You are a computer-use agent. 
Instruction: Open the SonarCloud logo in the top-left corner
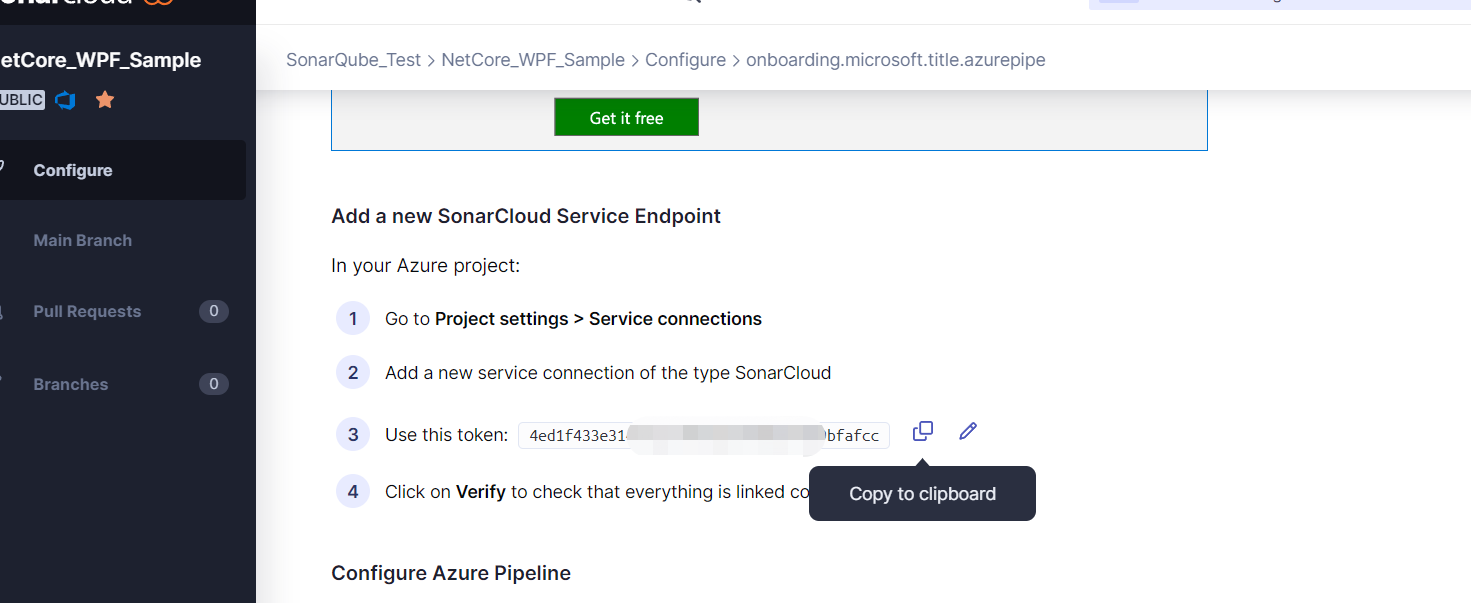coord(60,5)
